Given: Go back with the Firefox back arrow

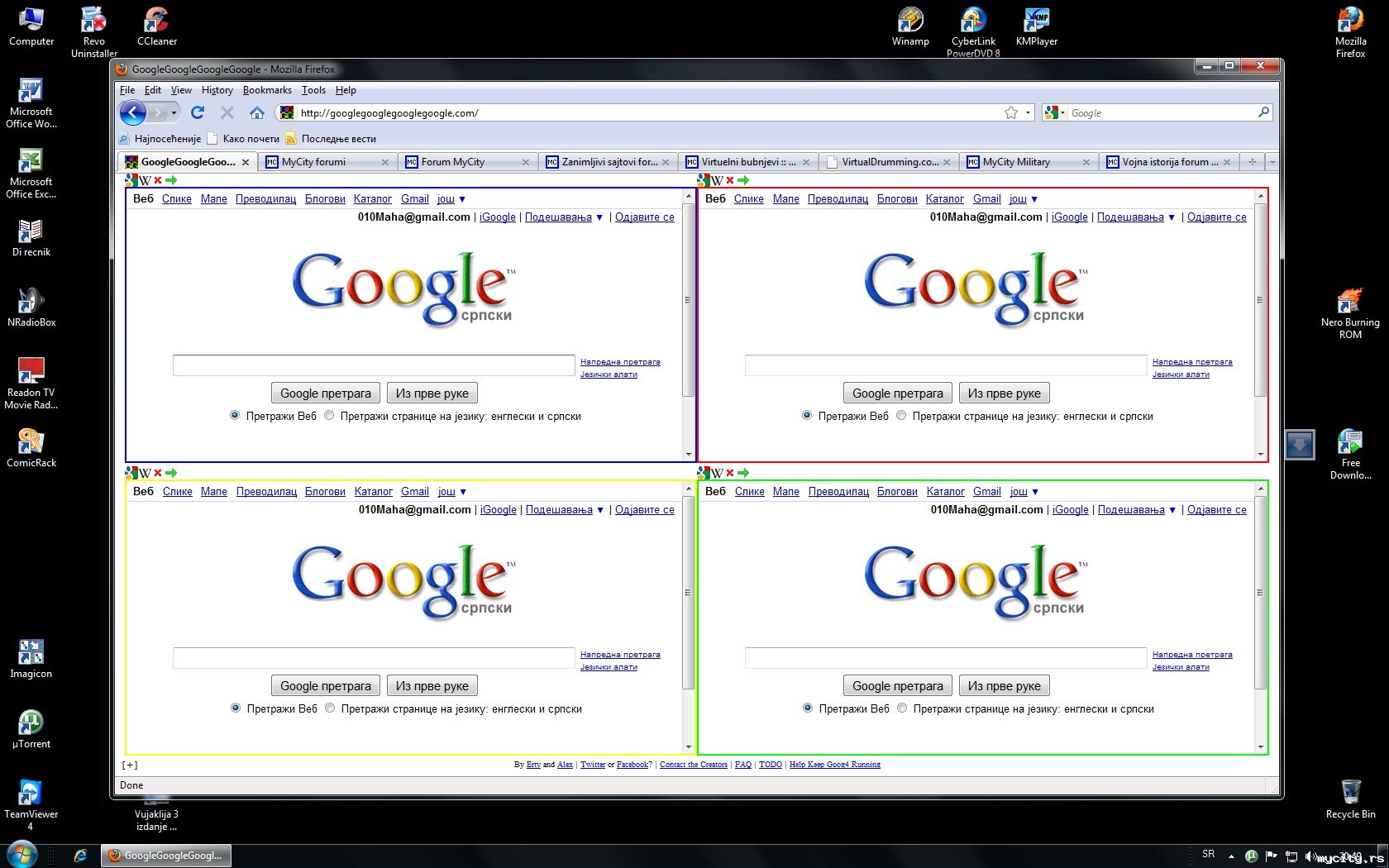Looking at the screenshot, I should point(133,112).
